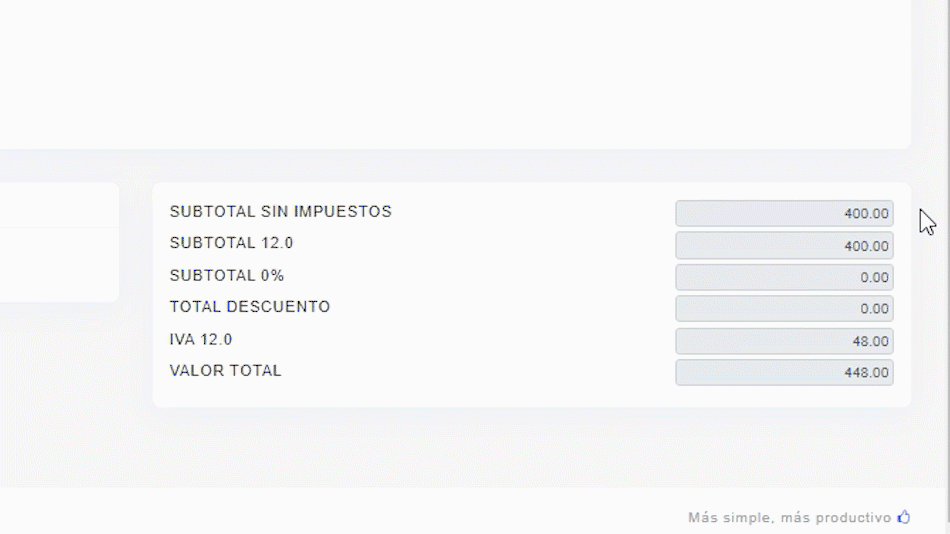950x534 pixels.
Task: Click the SUBTOTAL SIN IMPUESTOS value field
Action: tap(784, 213)
